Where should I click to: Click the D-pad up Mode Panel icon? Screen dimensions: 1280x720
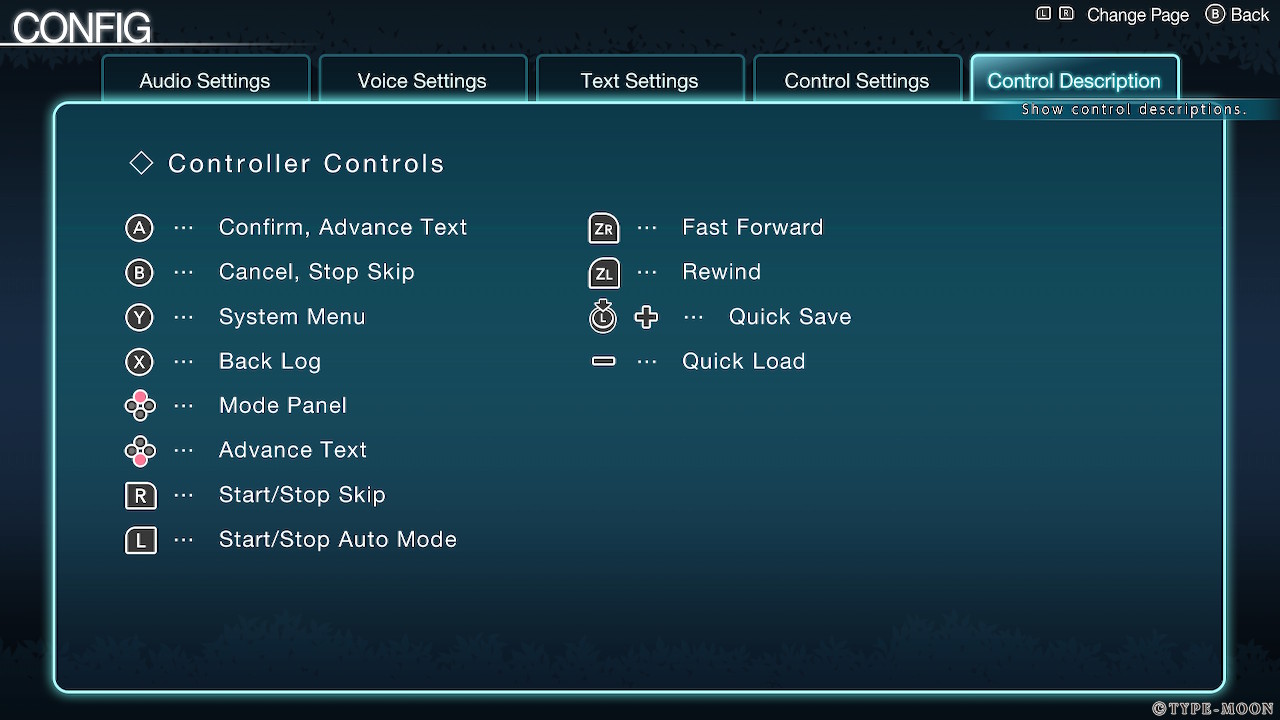tap(139, 406)
